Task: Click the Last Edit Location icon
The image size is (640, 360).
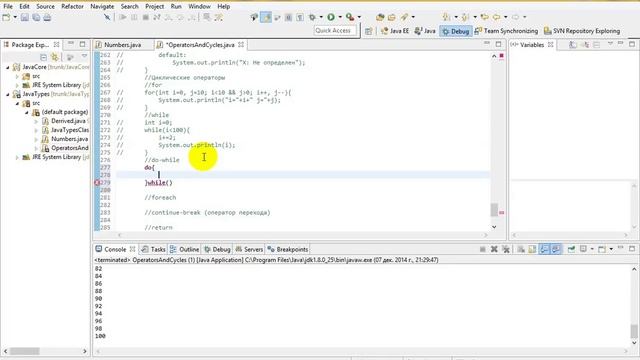Action: pos(484,17)
